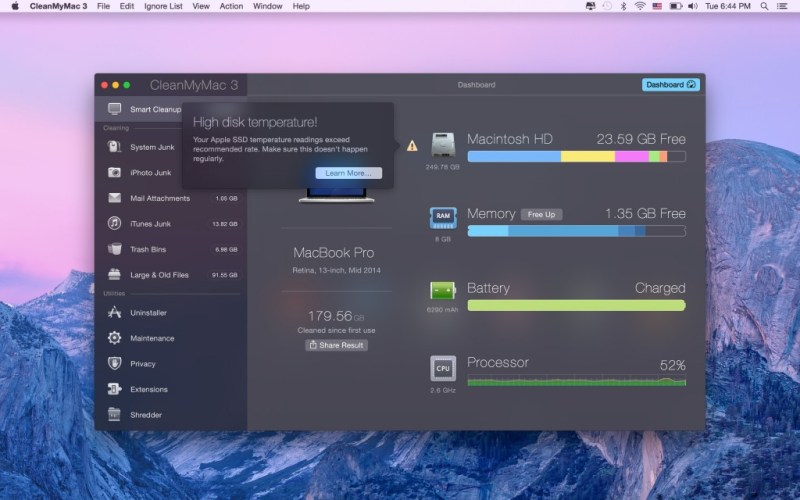This screenshot has height=500, width=800.
Task: Click the CPU processor icon
Action: pyautogui.click(x=442, y=368)
